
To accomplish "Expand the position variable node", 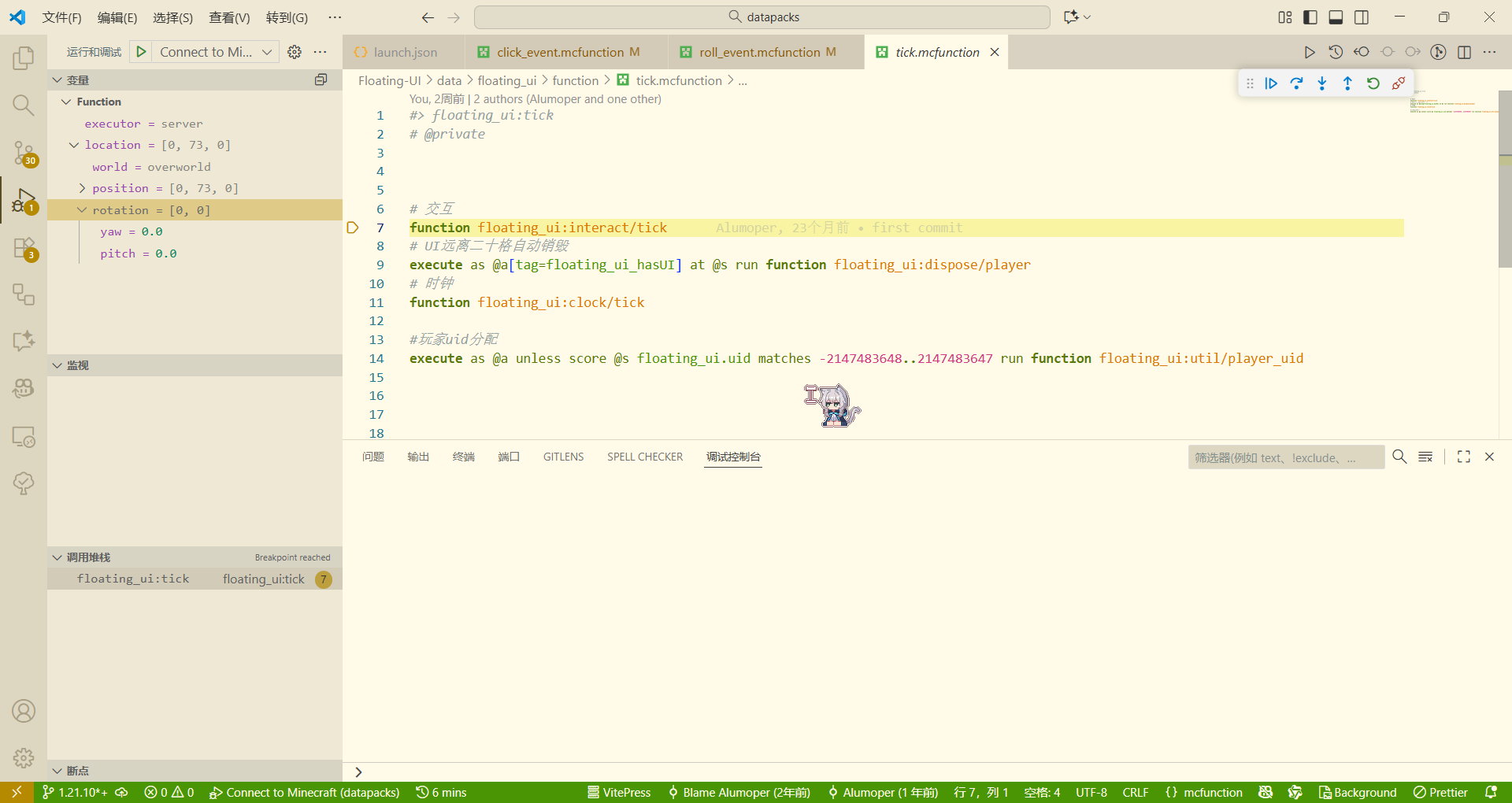I will 82,188.
